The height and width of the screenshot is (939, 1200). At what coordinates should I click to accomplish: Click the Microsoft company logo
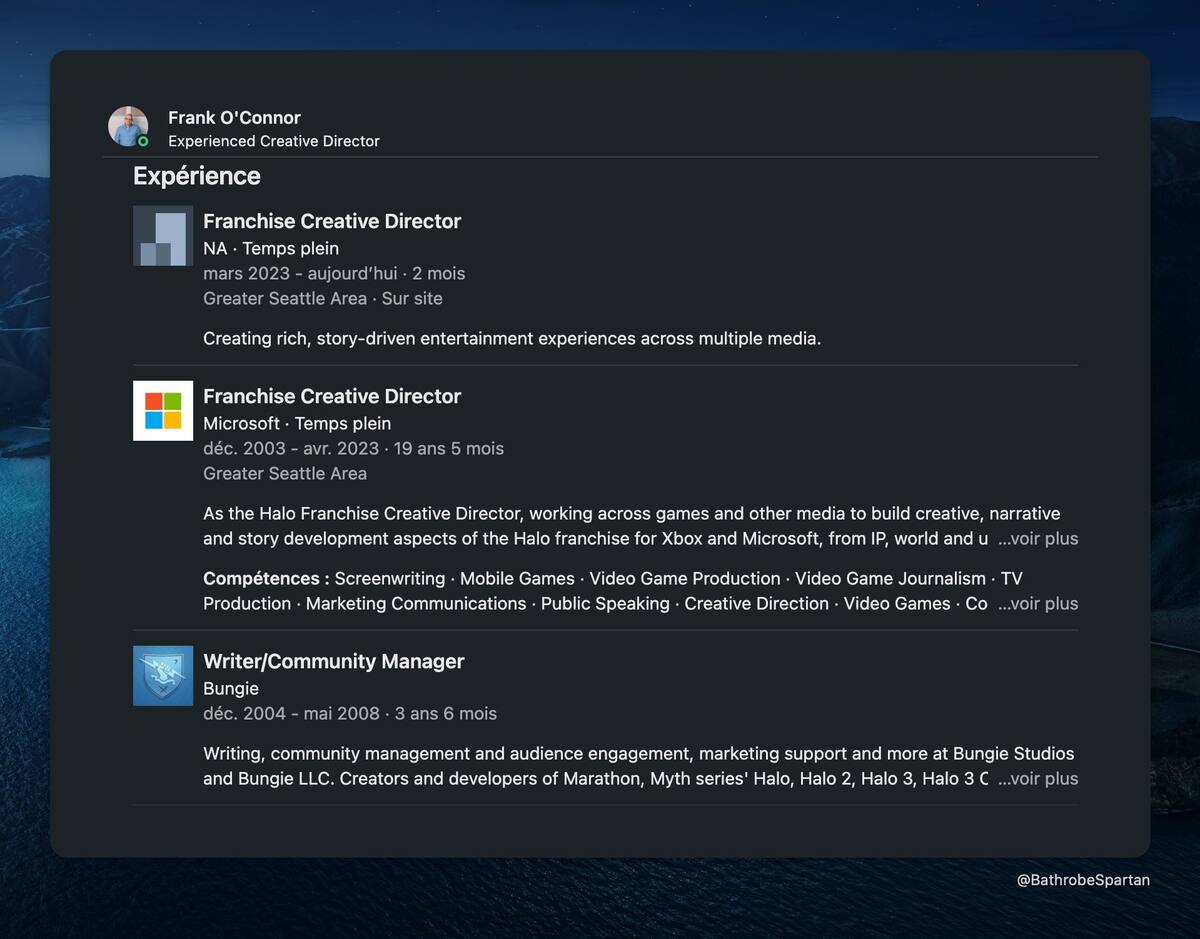pos(163,410)
